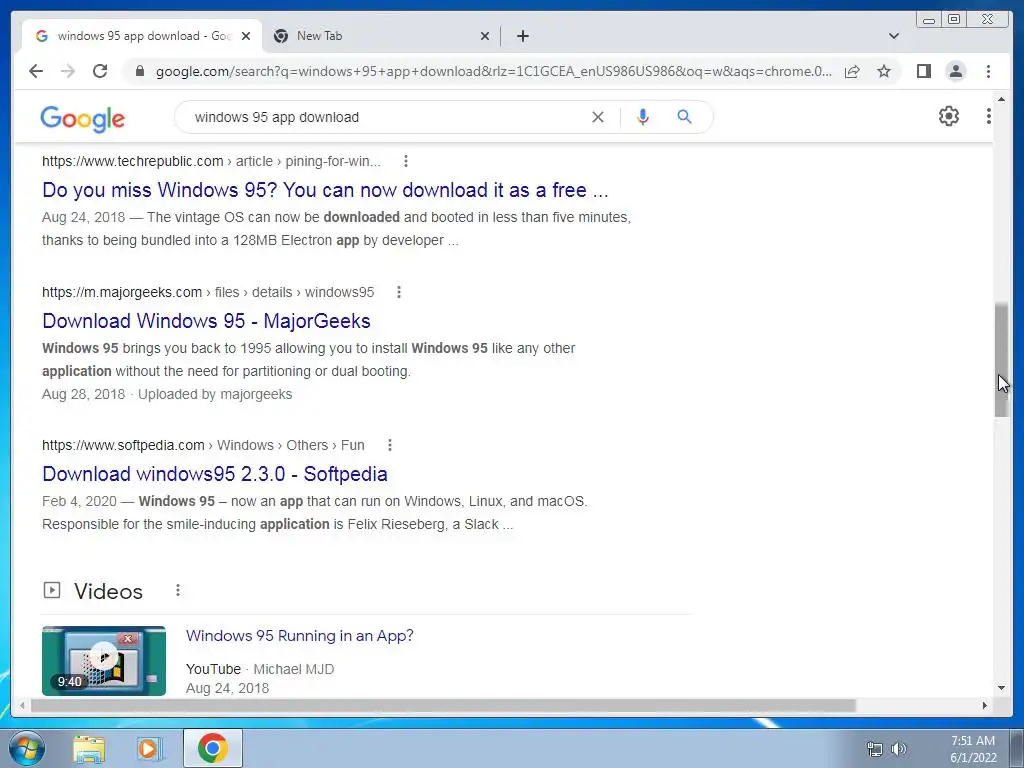This screenshot has width=1024, height=768.
Task: Click the horizontal scrollbar left arrow
Action: coord(22,705)
